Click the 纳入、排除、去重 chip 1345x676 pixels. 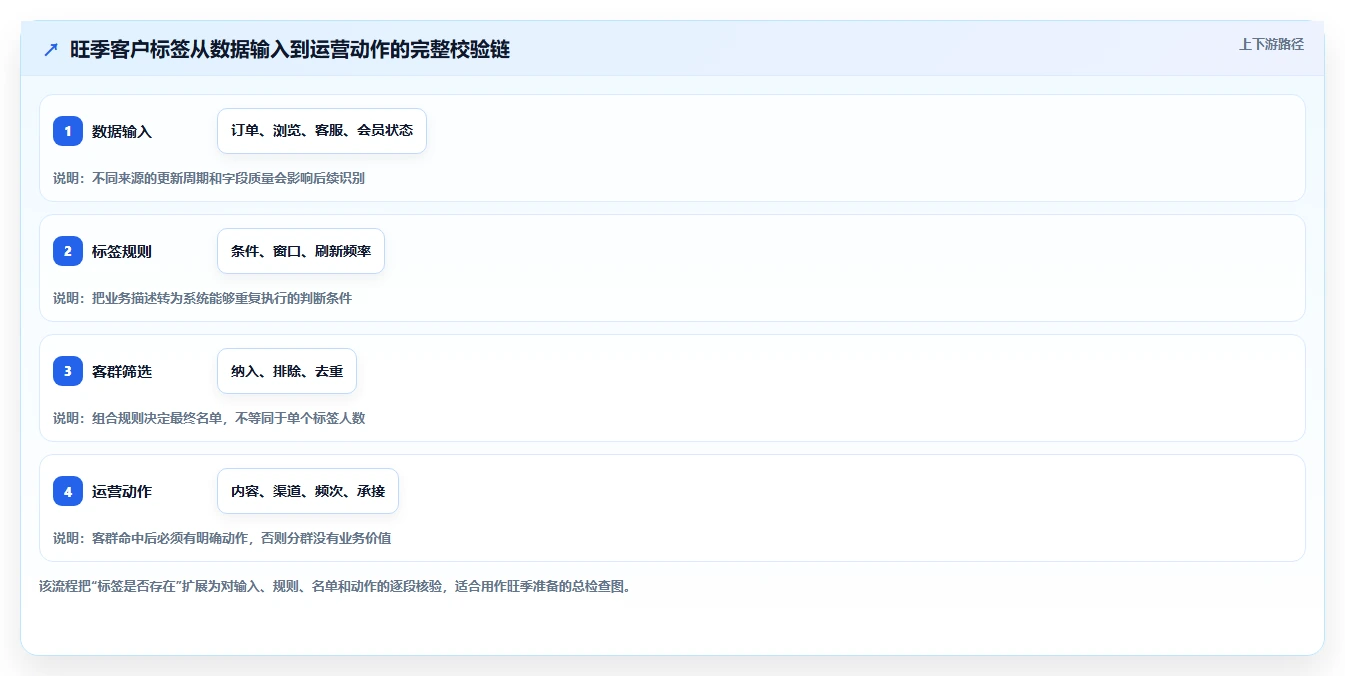pyautogui.click(x=287, y=371)
